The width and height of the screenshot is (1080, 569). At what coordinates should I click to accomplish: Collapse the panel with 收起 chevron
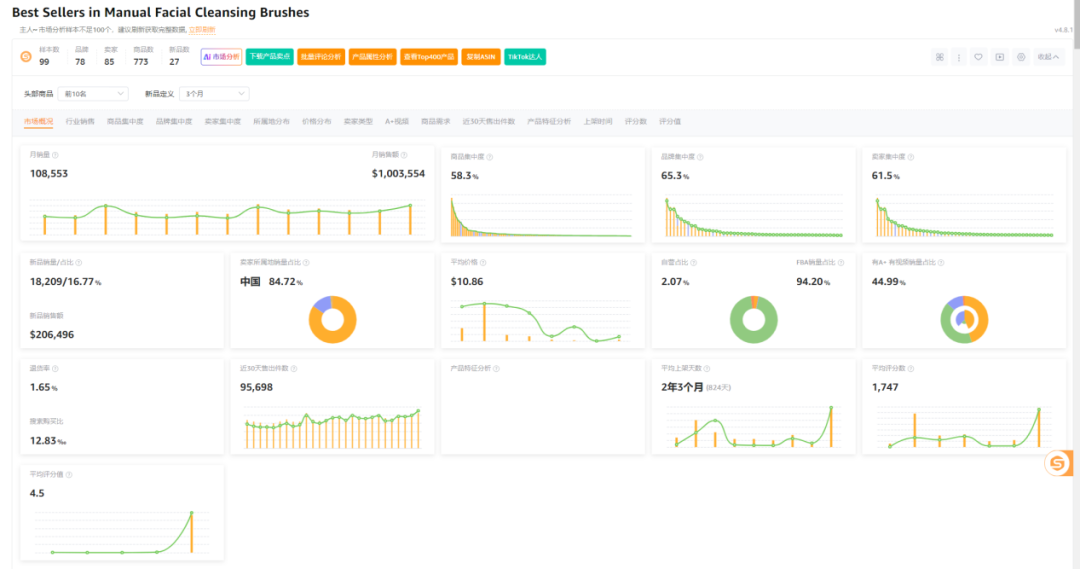[x=1048, y=57]
